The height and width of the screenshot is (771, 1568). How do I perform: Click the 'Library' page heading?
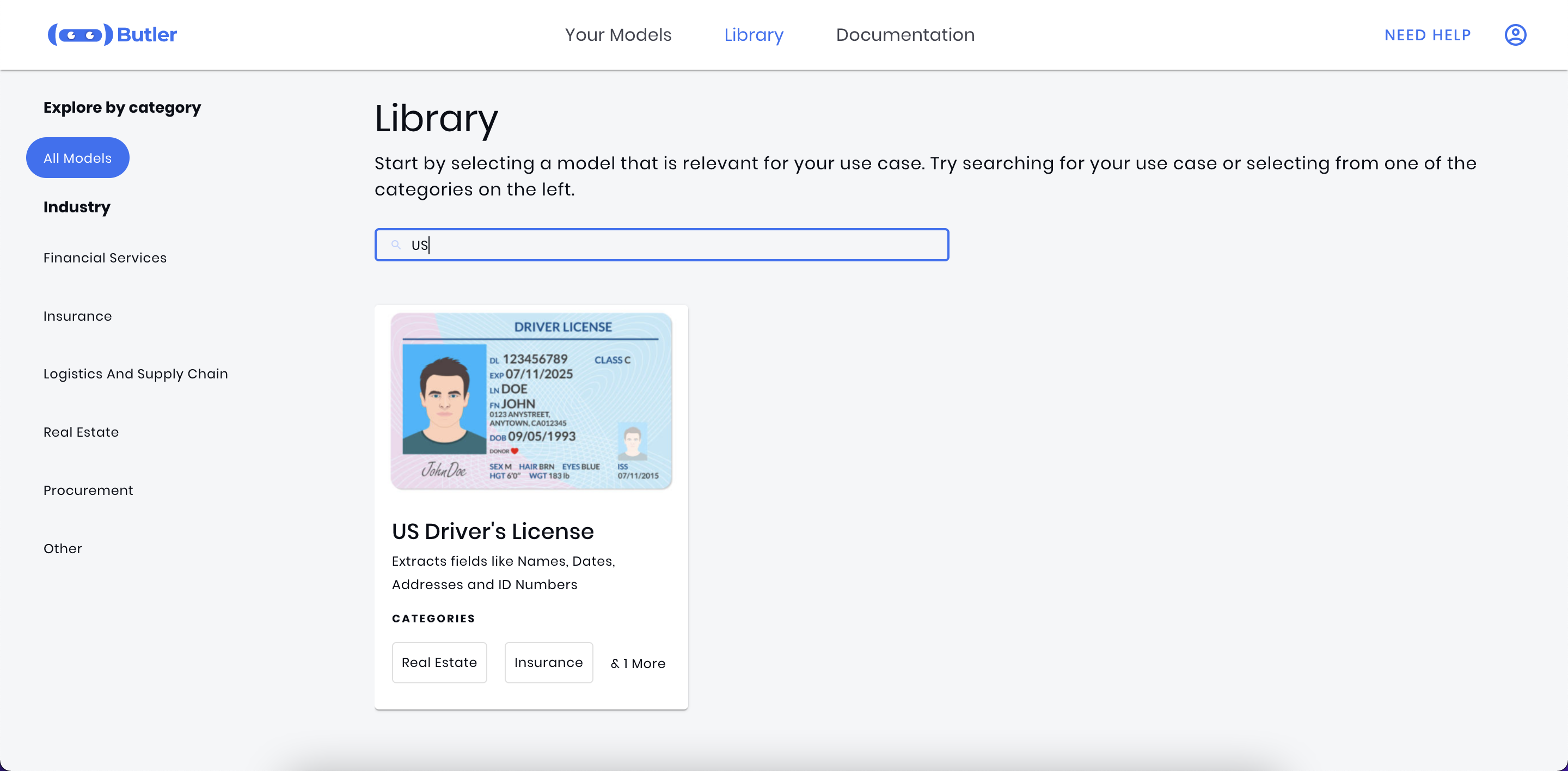(437, 119)
